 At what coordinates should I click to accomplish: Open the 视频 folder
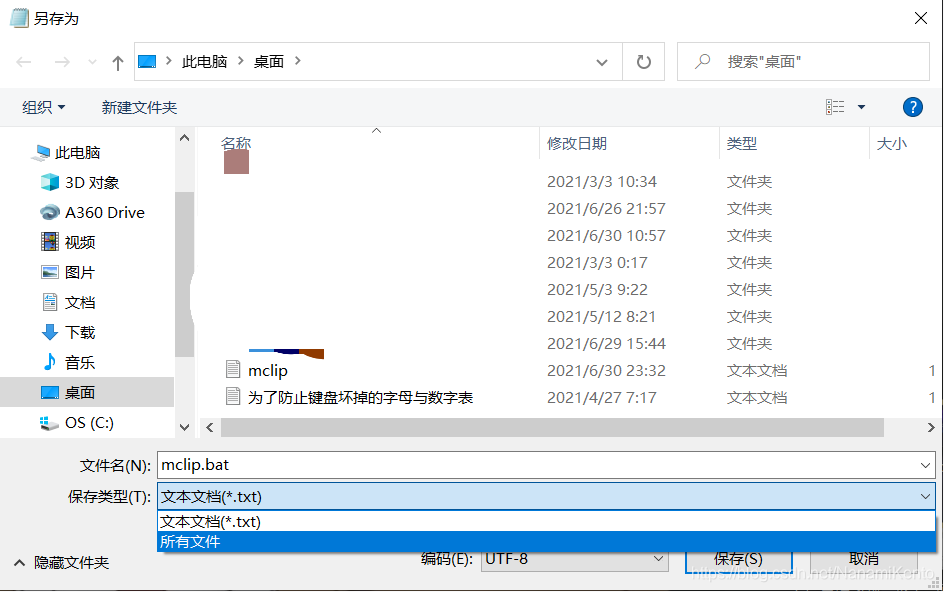[78, 241]
